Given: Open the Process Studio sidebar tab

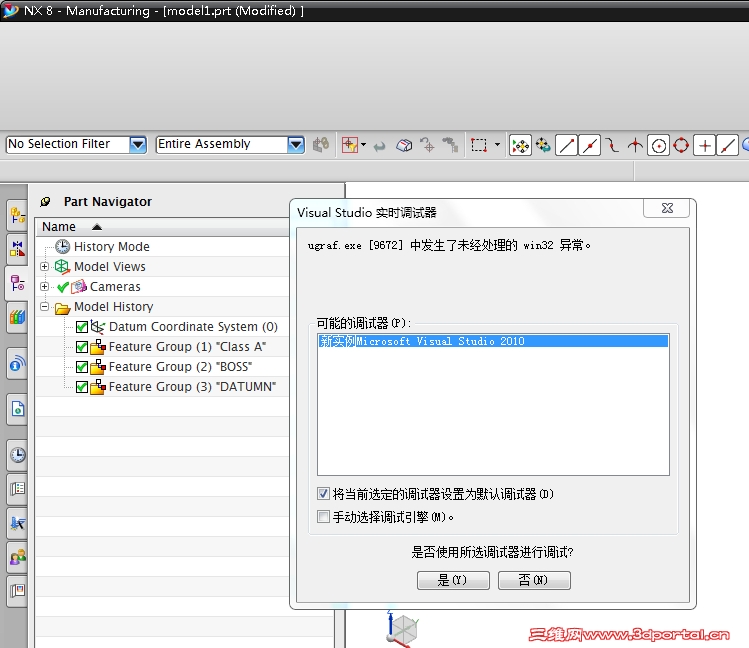Looking at the screenshot, I should point(17,523).
